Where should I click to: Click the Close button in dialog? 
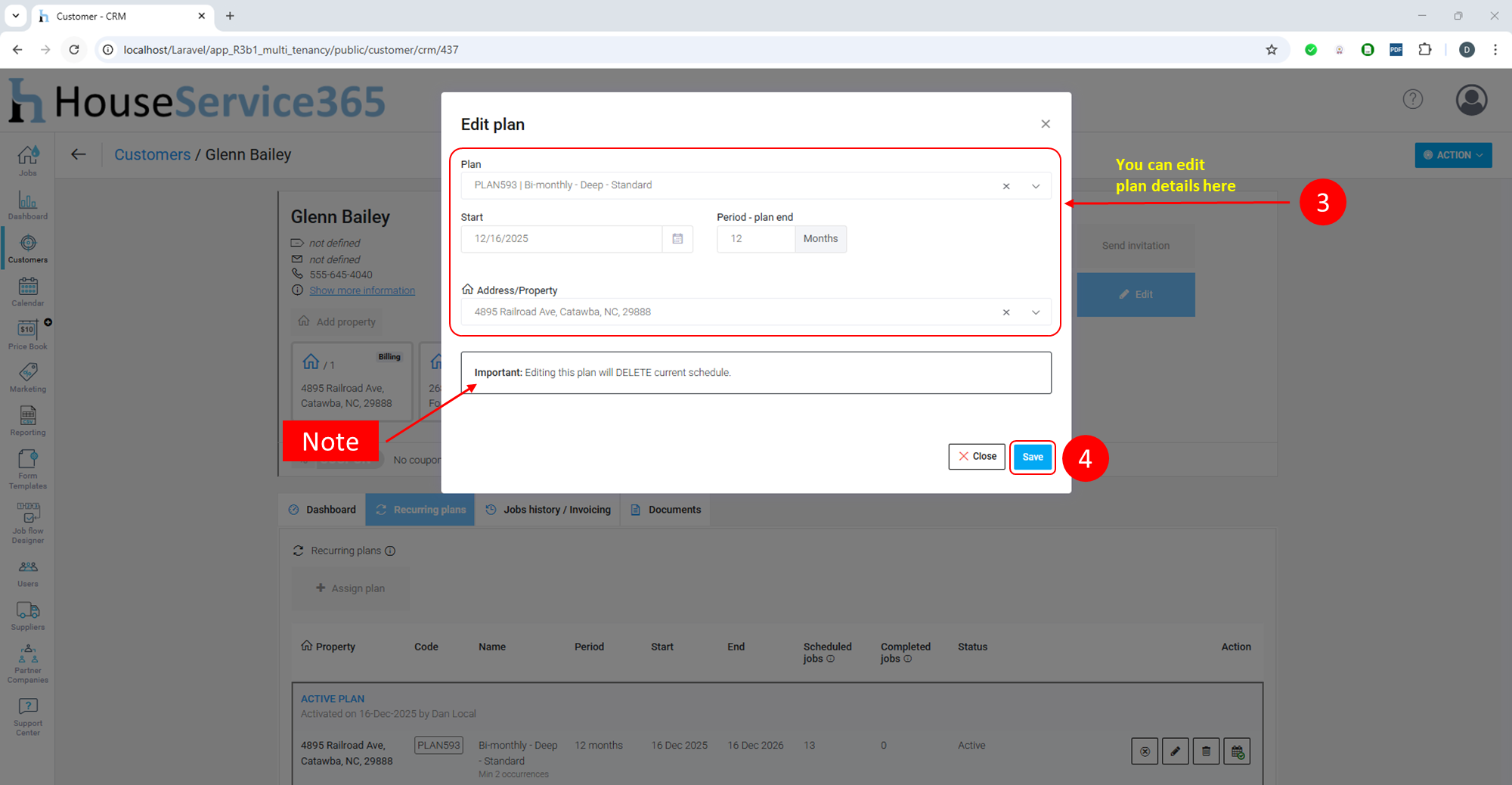(976, 457)
